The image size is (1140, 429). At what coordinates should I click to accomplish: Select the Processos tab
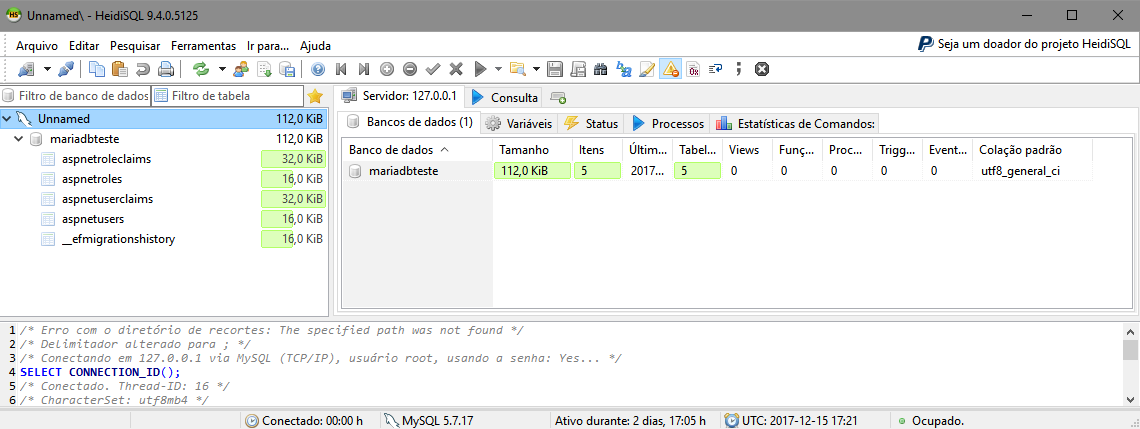[667, 124]
